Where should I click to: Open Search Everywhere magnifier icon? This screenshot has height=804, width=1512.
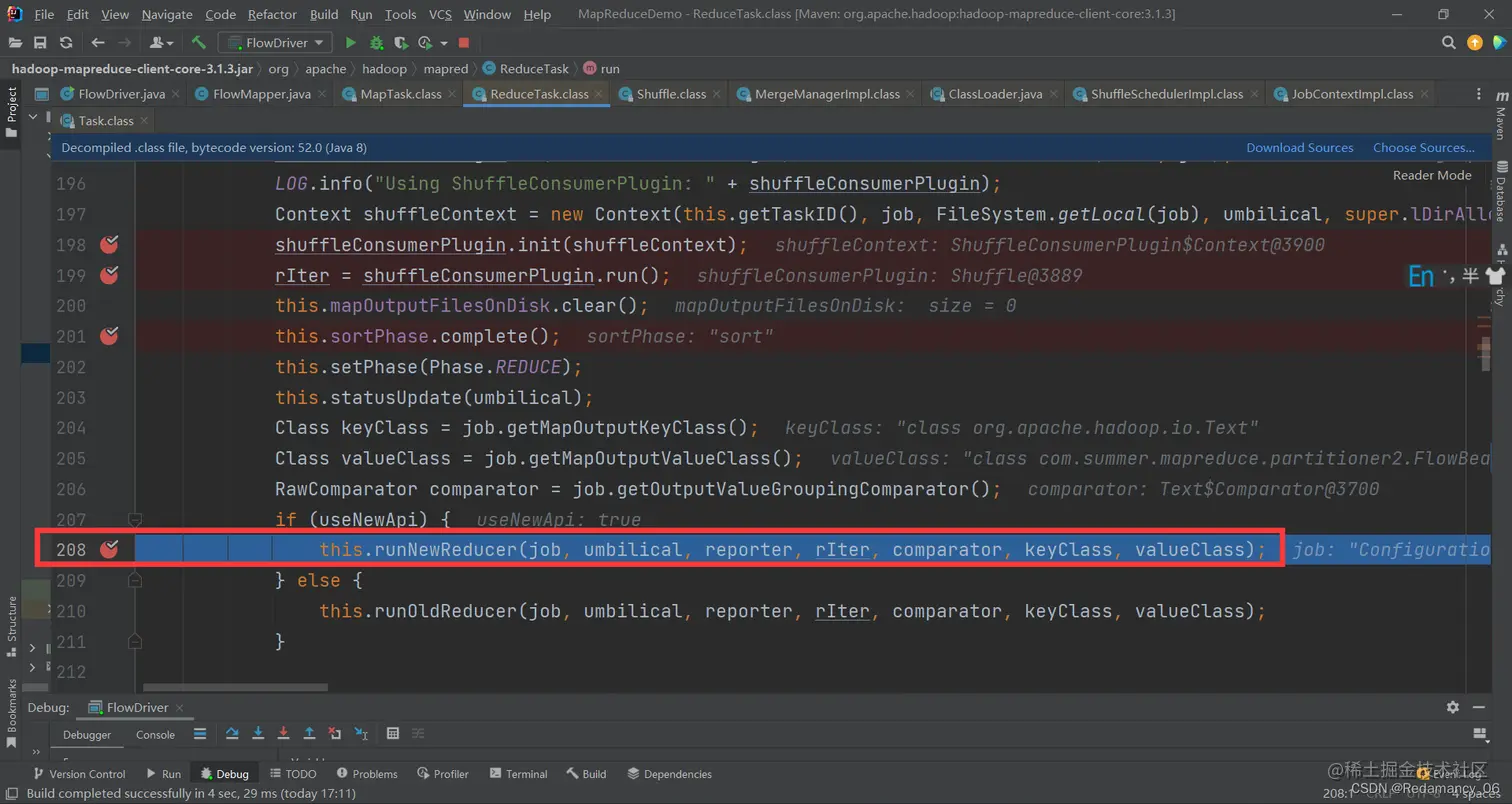tap(1449, 43)
